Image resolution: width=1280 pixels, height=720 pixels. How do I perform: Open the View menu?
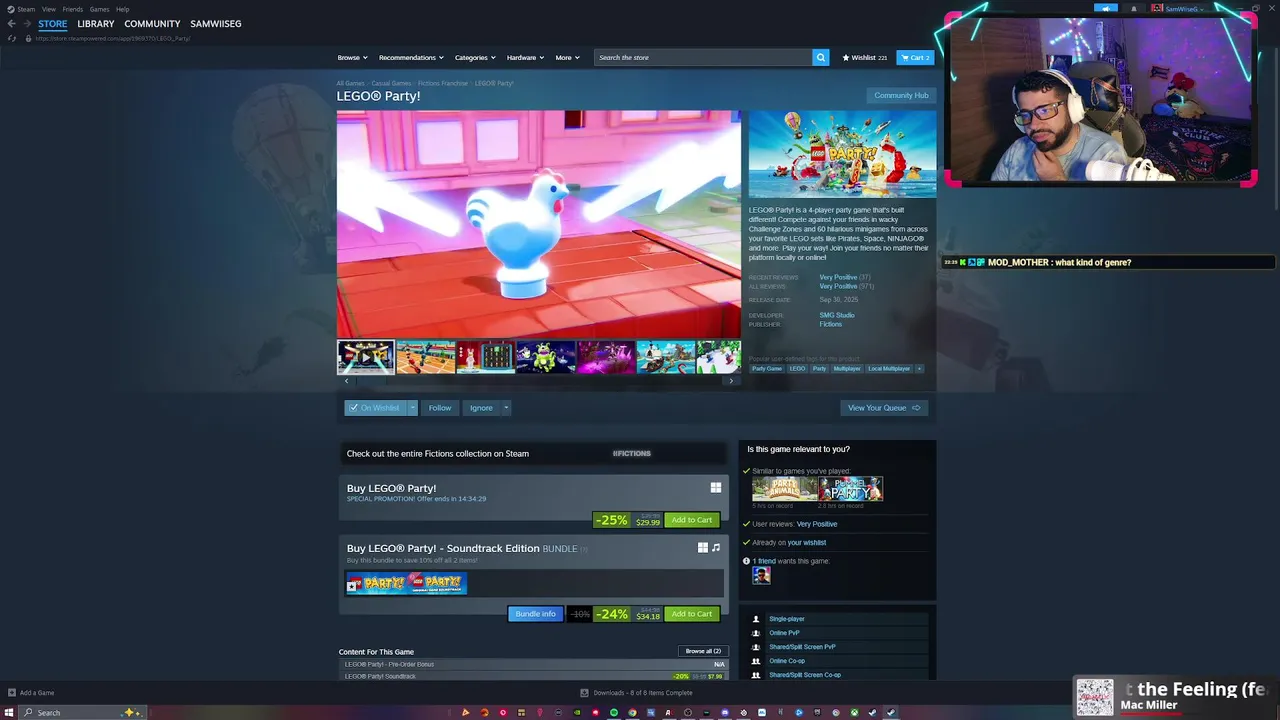pyautogui.click(x=48, y=9)
